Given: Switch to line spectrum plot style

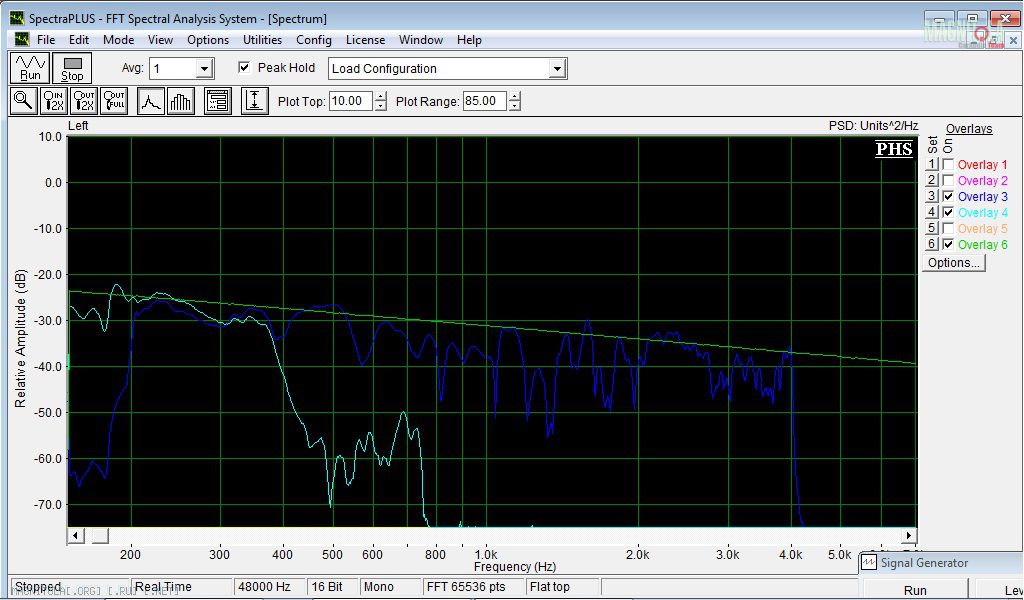Looking at the screenshot, I should click(151, 101).
